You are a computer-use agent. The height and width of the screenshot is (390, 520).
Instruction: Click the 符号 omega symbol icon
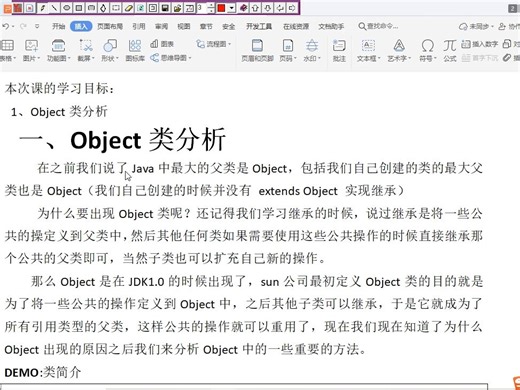click(427, 45)
